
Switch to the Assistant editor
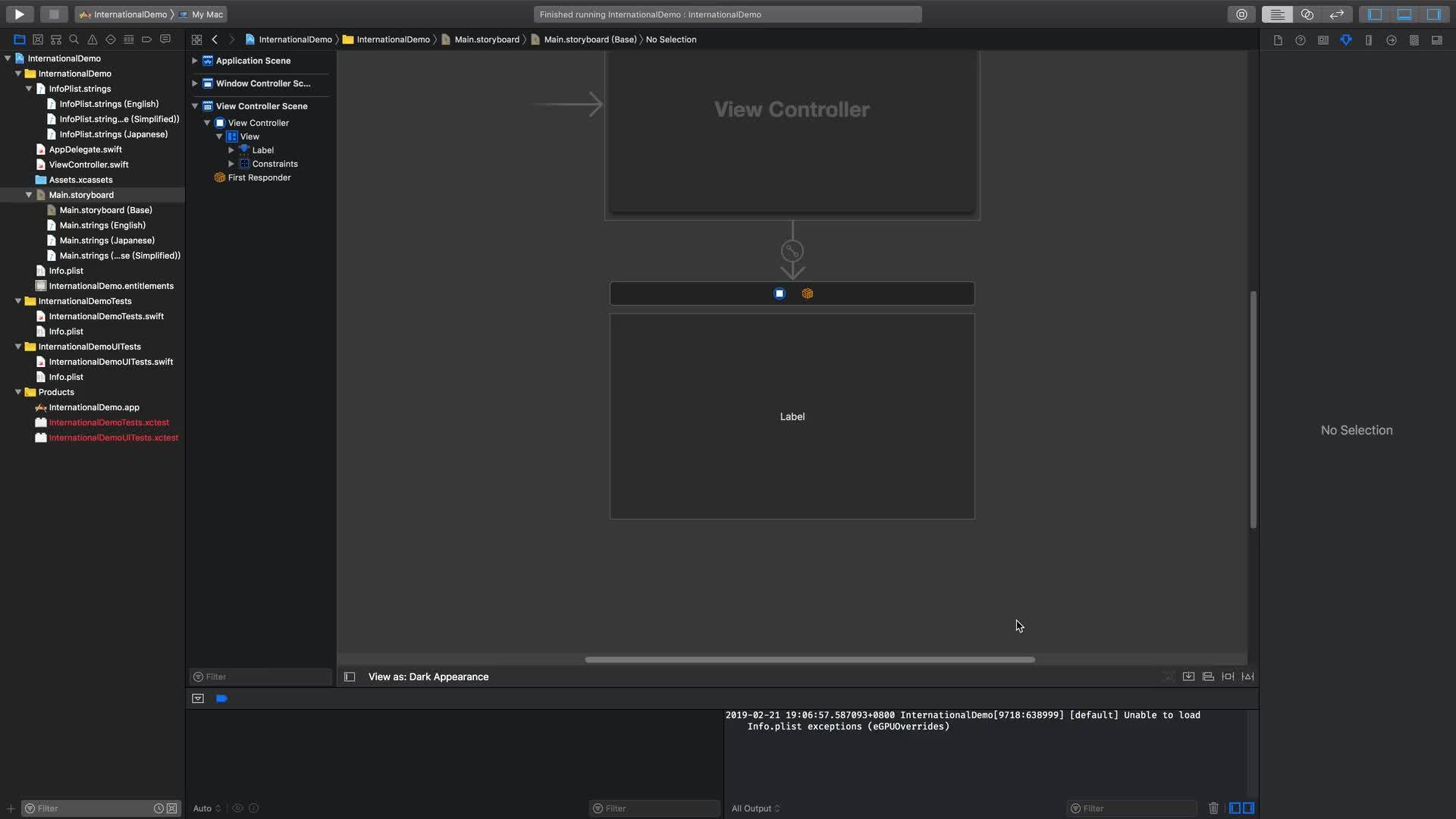(x=1307, y=14)
